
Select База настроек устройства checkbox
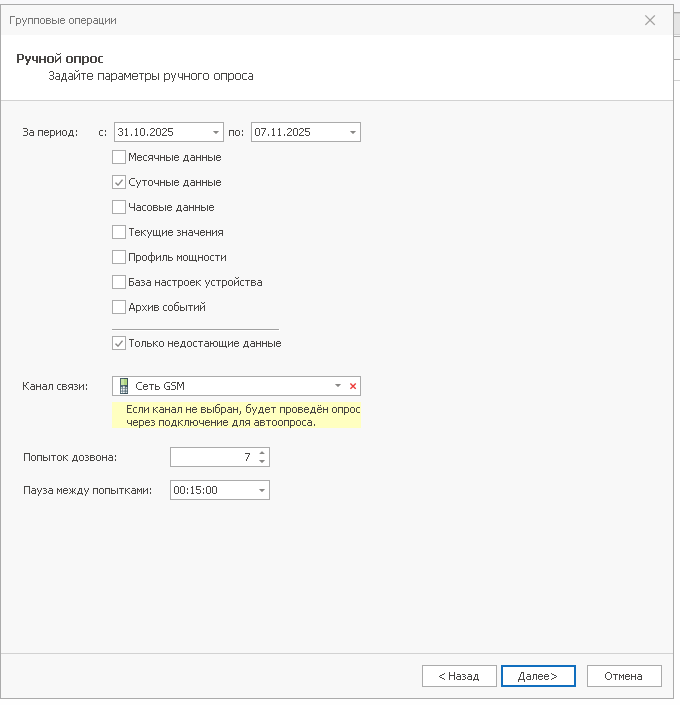[x=119, y=282]
